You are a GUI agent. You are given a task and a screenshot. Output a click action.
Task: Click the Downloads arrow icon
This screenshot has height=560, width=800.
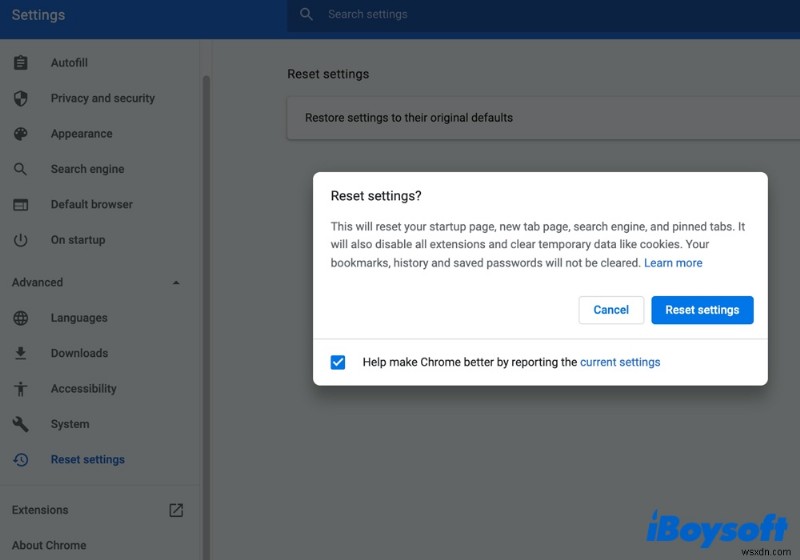[20, 353]
